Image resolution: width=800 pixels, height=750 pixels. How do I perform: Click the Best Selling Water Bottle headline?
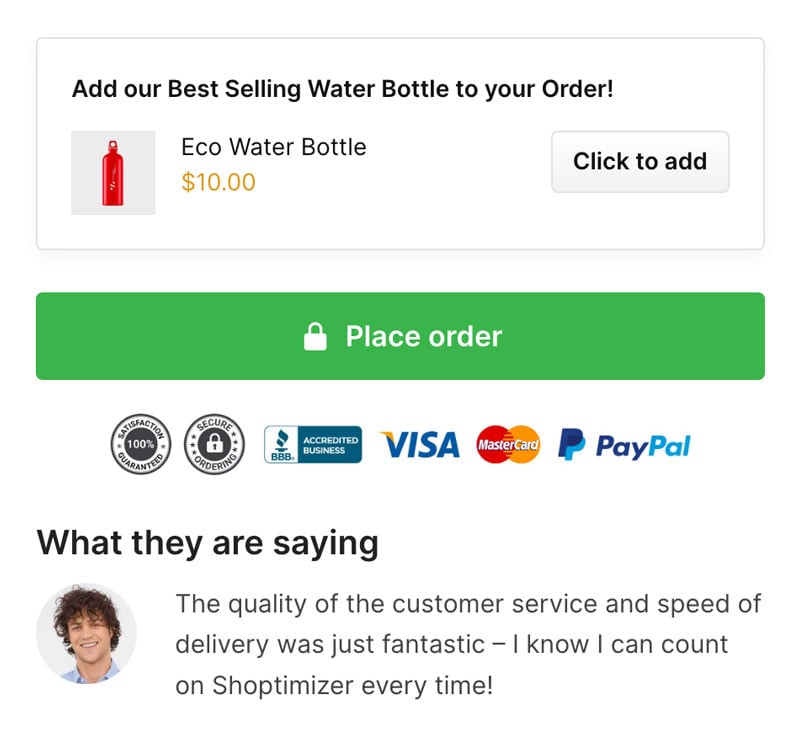pyautogui.click(x=342, y=89)
